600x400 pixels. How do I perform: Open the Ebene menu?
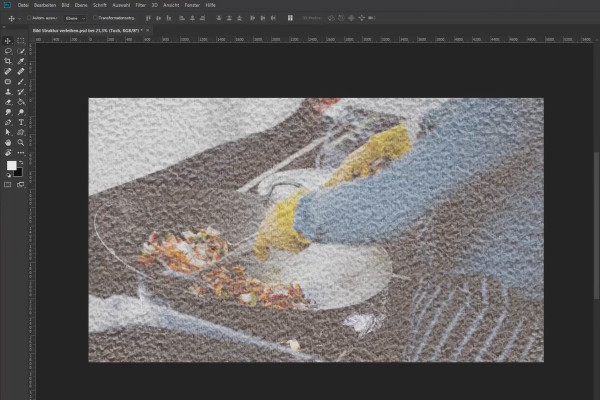pos(81,5)
